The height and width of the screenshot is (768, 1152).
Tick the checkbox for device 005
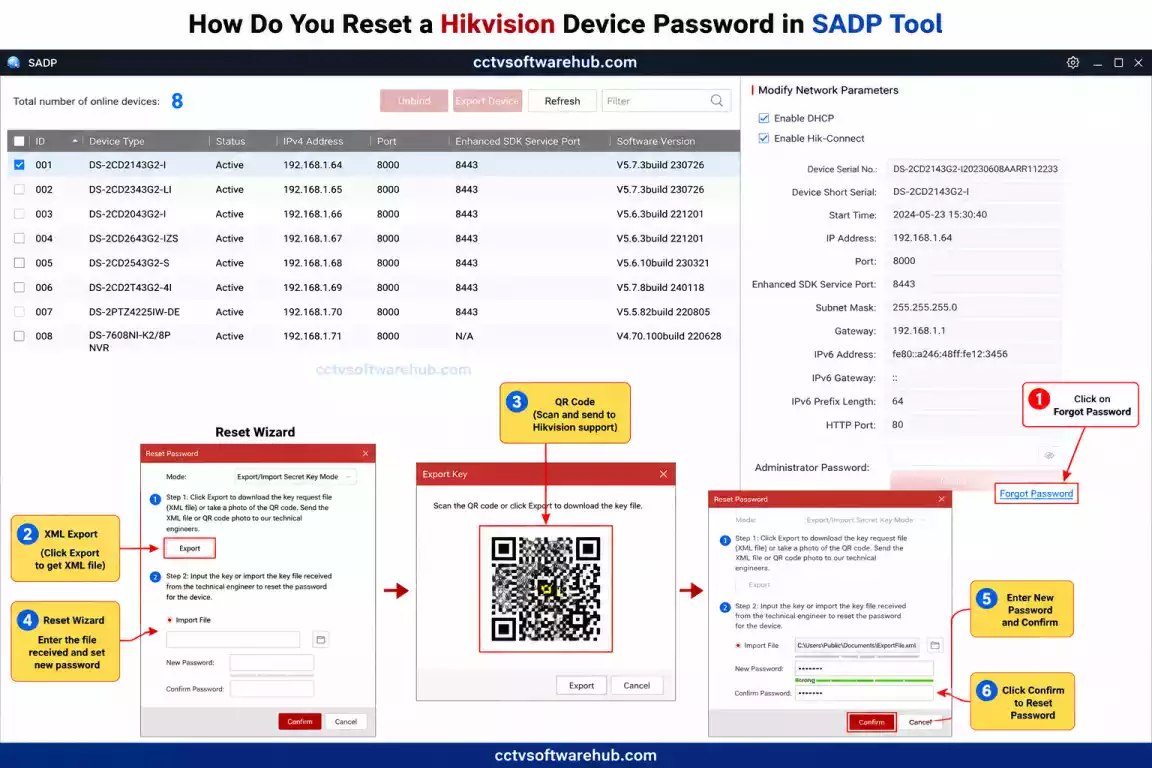tap(19, 262)
